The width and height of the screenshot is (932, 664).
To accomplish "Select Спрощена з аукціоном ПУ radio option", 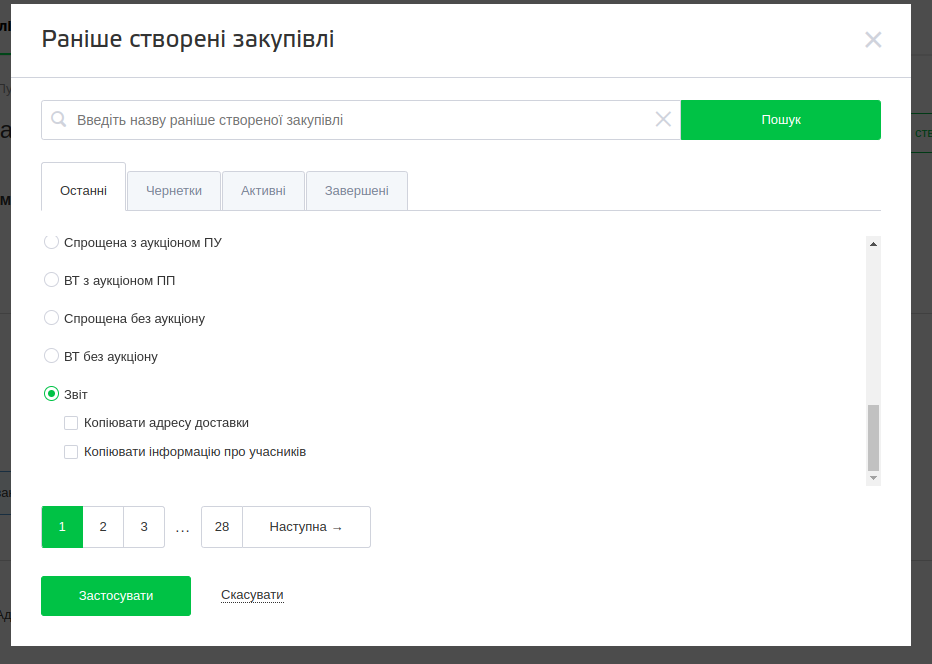I will pyautogui.click(x=52, y=242).
